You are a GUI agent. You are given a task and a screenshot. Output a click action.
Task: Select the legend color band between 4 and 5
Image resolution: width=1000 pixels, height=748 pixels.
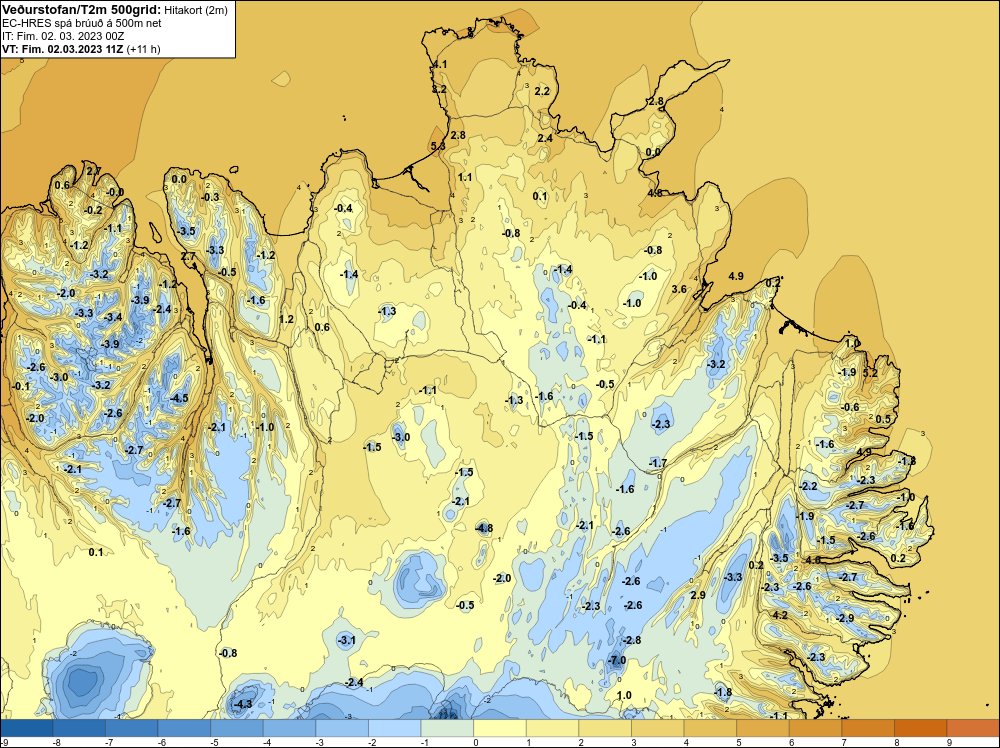(710, 728)
